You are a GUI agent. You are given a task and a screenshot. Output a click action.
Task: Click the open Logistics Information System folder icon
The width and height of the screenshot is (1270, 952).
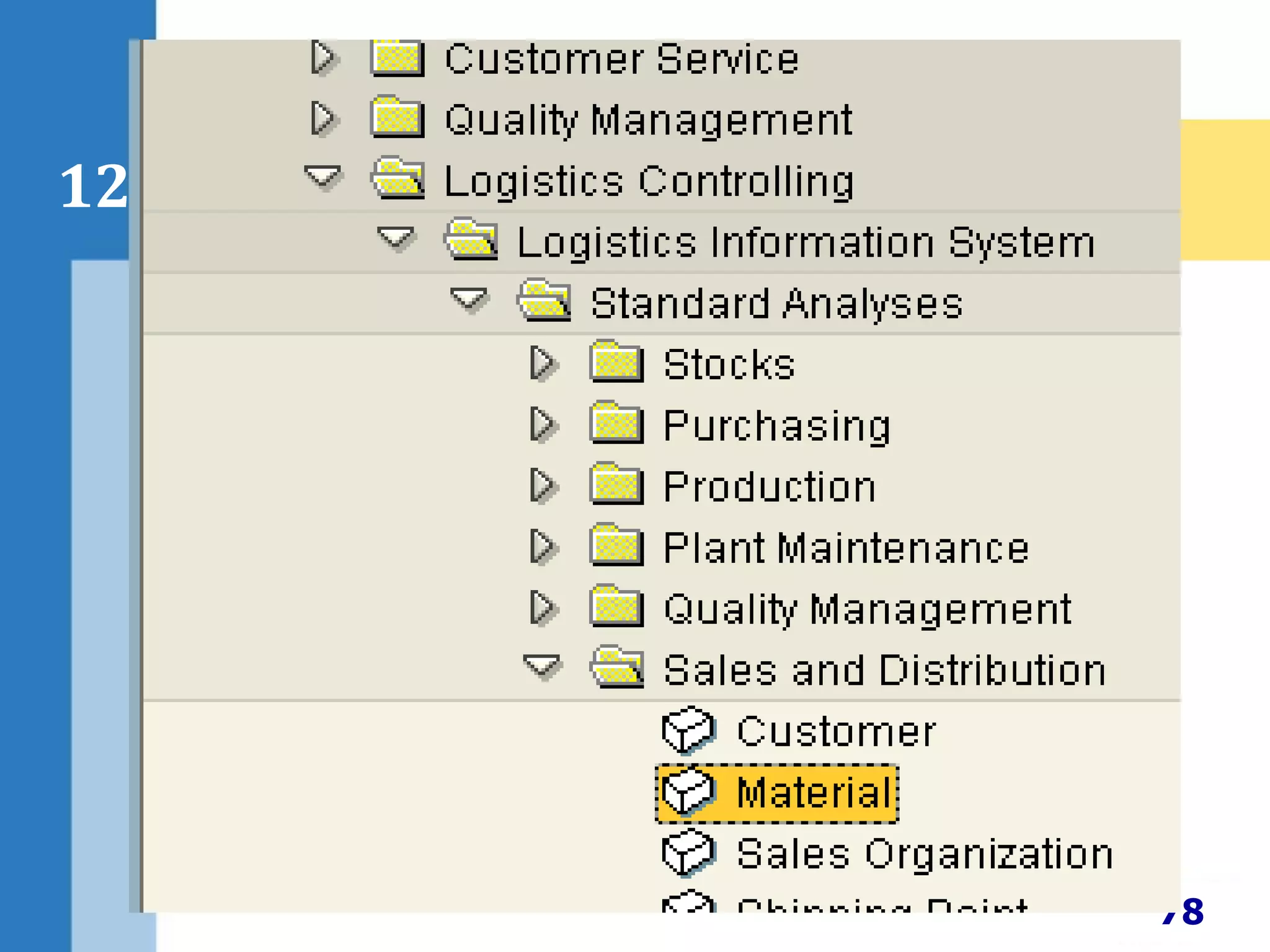[x=471, y=240]
